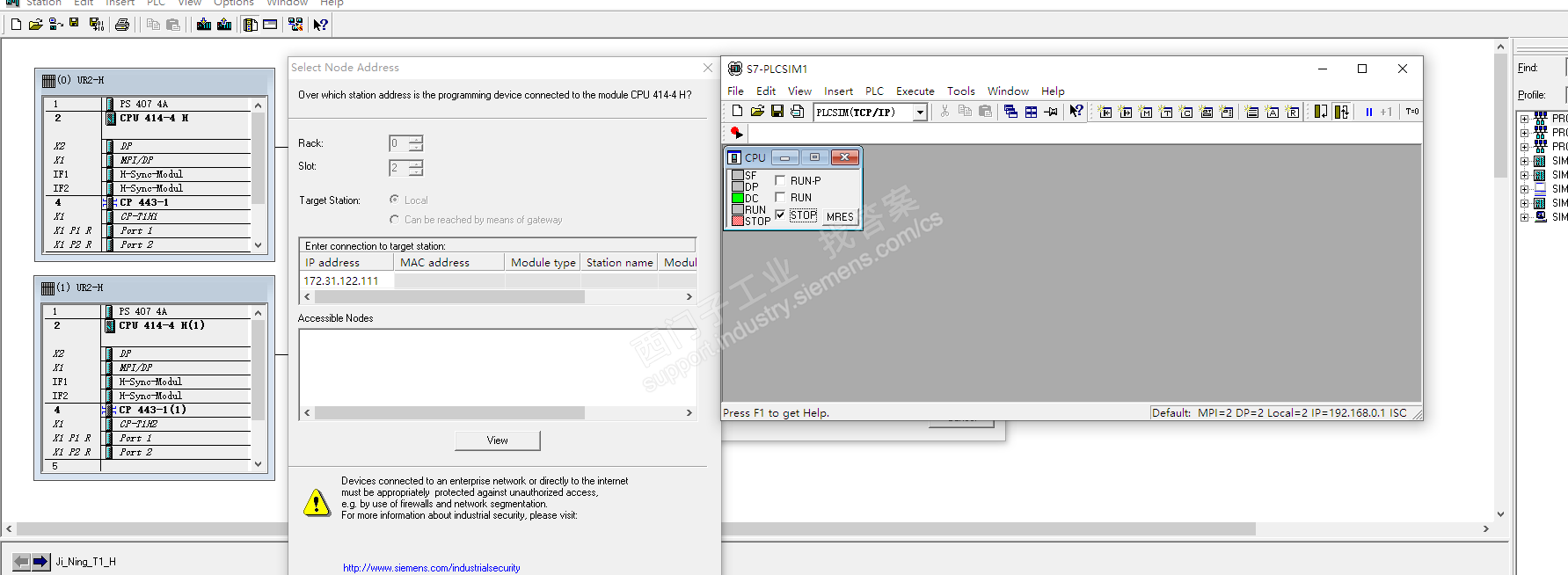Toggle the STOP checkbox in CPU window
1568x575 pixels.
point(780,215)
